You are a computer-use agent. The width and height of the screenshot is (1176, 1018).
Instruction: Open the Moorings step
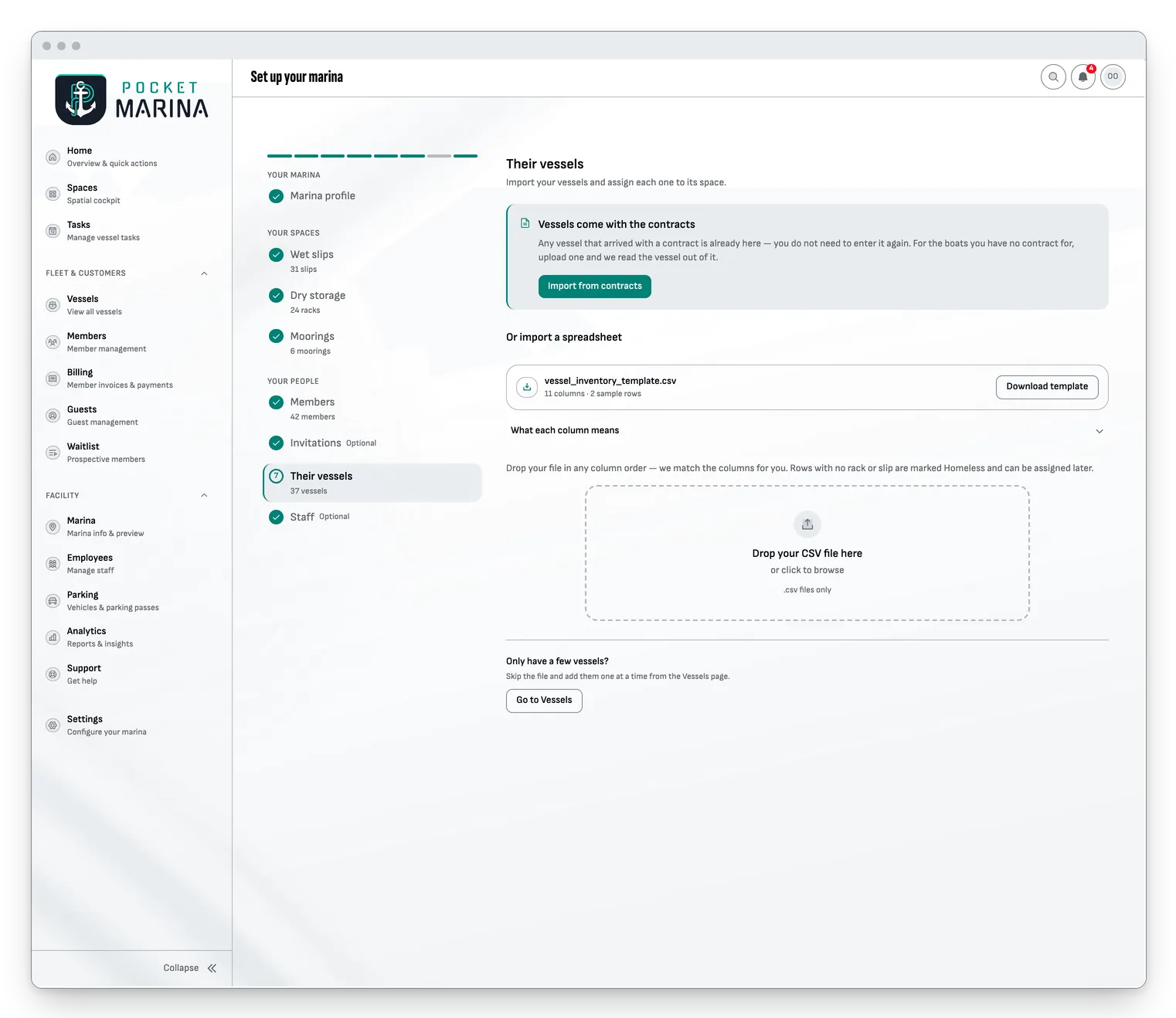(x=372, y=343)
